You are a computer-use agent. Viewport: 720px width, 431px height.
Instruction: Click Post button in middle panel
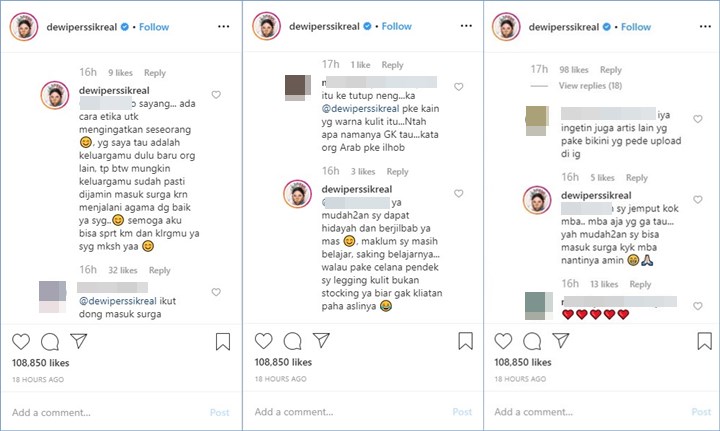[x=462, y=412]
